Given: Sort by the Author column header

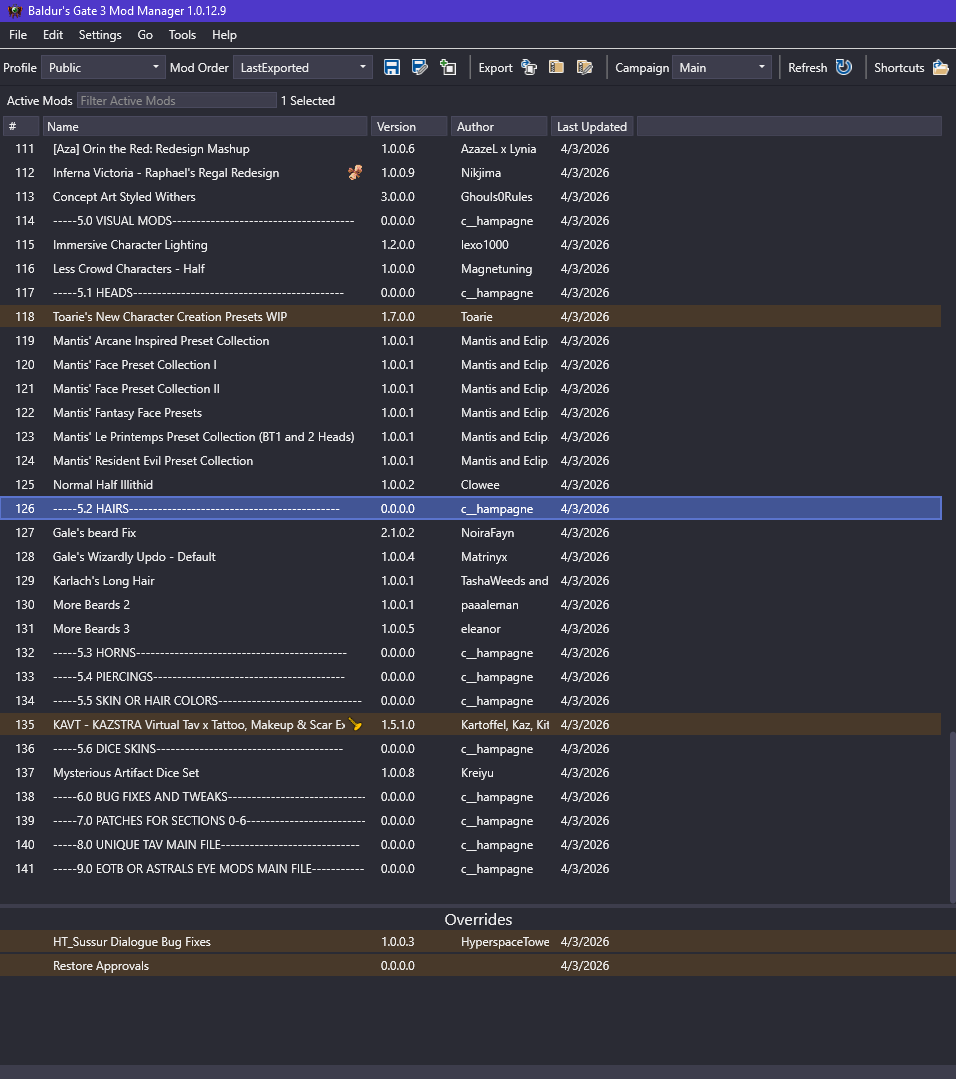Looking at the screenshot, I should point(499,127).
